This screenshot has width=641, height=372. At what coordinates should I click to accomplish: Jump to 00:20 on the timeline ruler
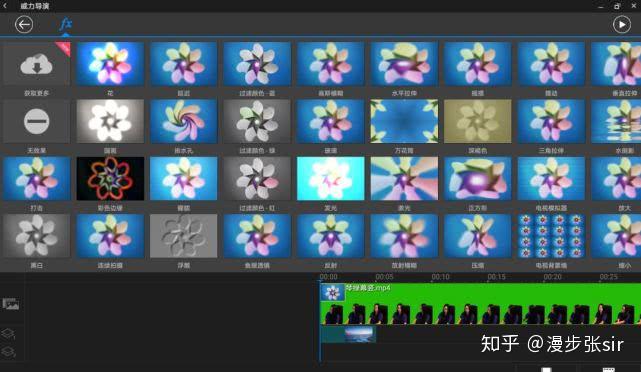[552, 277]
